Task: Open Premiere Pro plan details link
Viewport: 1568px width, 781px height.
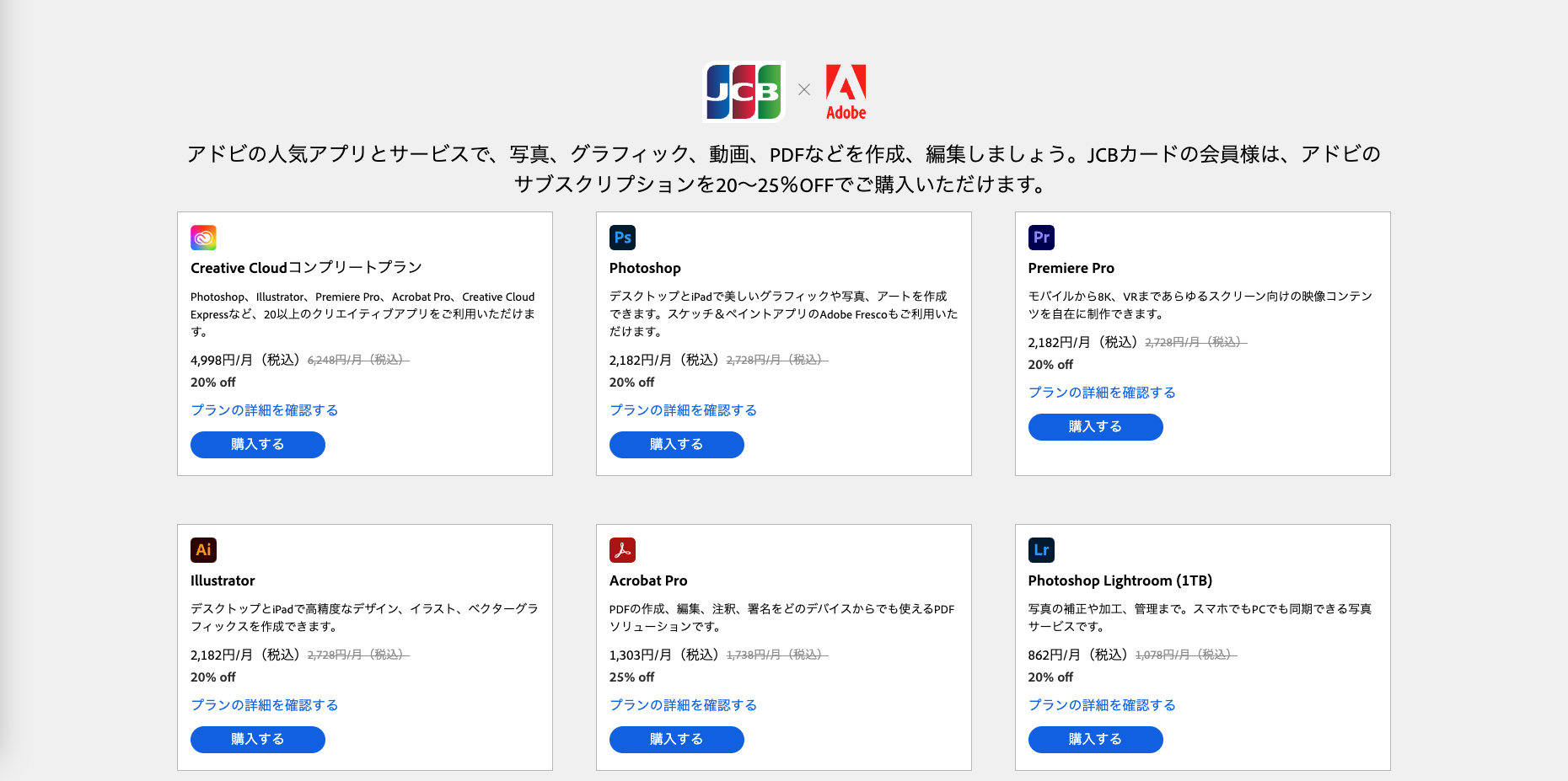Action: pos(1102,393)
